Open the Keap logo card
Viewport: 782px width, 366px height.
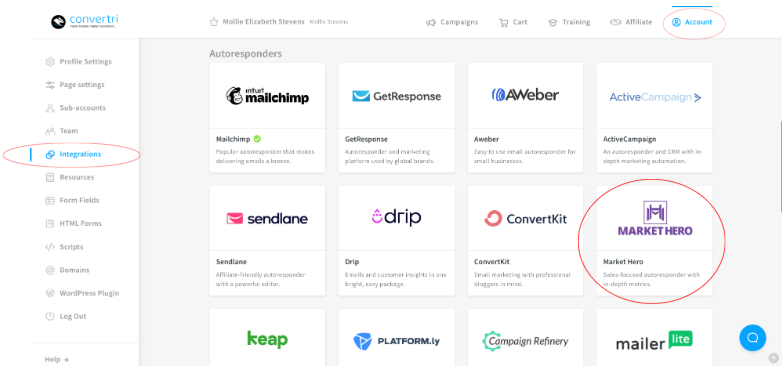coord(267,338)
